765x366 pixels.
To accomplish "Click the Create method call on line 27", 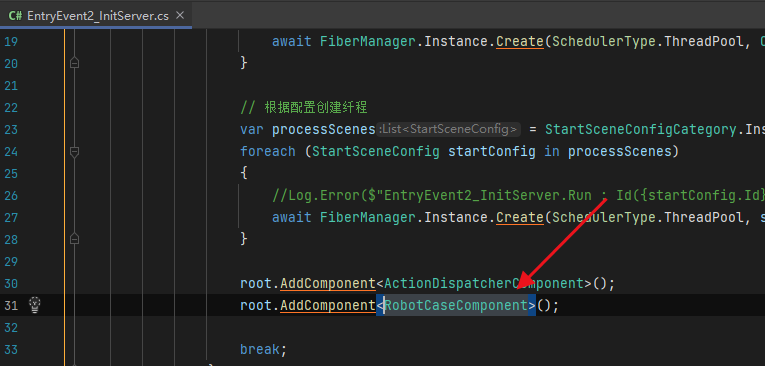I will pos(520,217).
